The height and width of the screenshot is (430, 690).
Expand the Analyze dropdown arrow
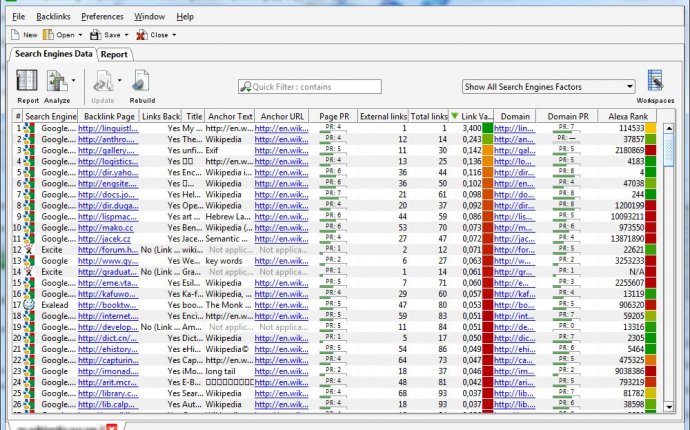coord(73,81)
